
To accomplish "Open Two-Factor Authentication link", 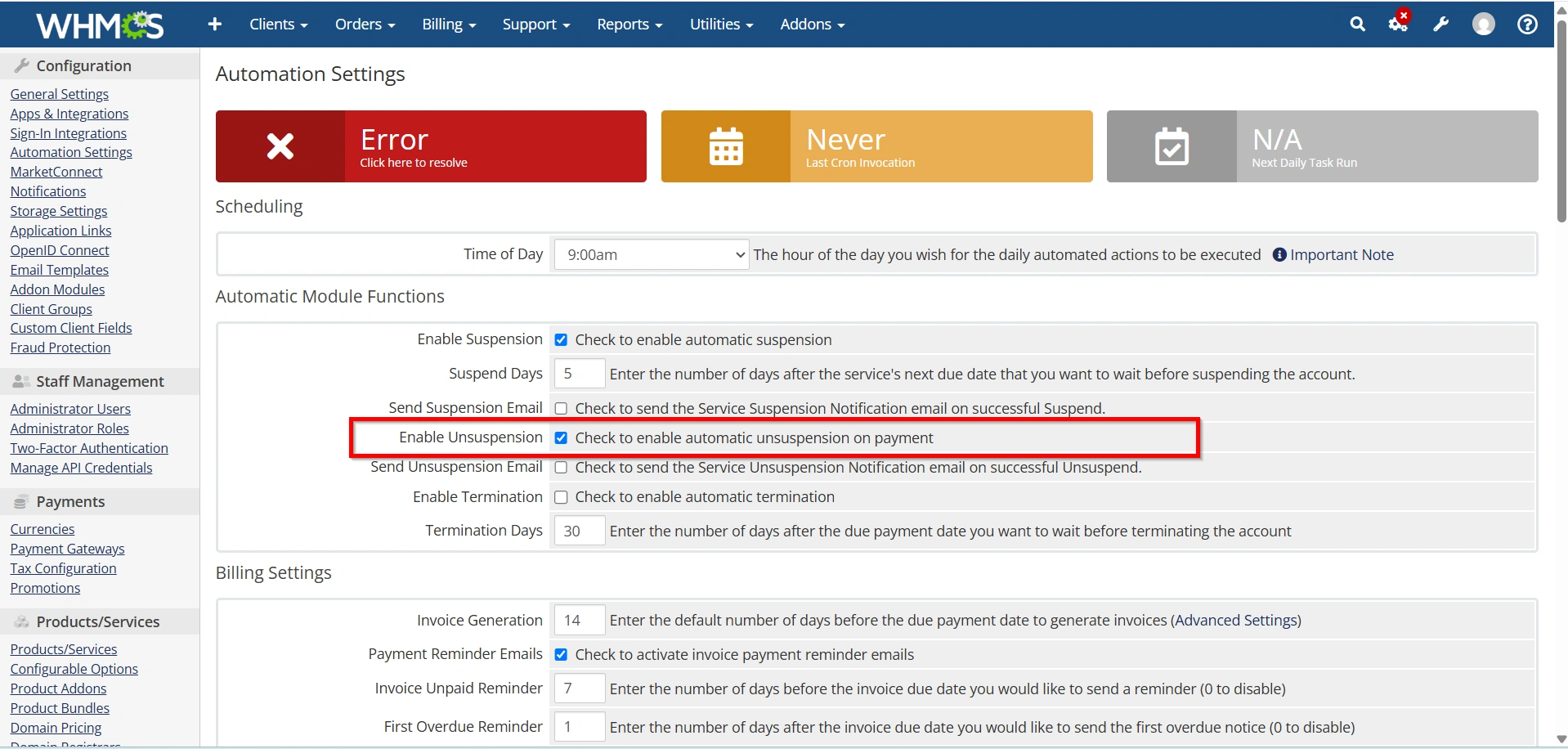I will coord(89,448).
